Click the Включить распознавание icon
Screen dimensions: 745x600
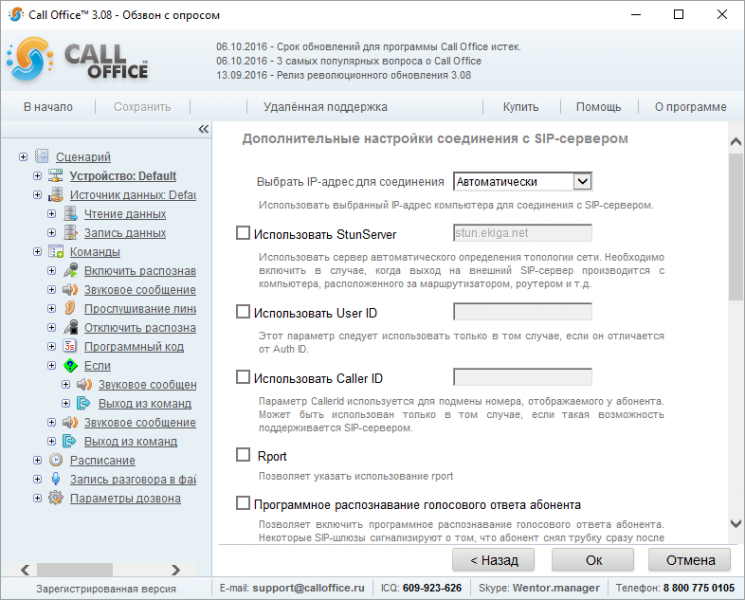click(x=70, y=270)
